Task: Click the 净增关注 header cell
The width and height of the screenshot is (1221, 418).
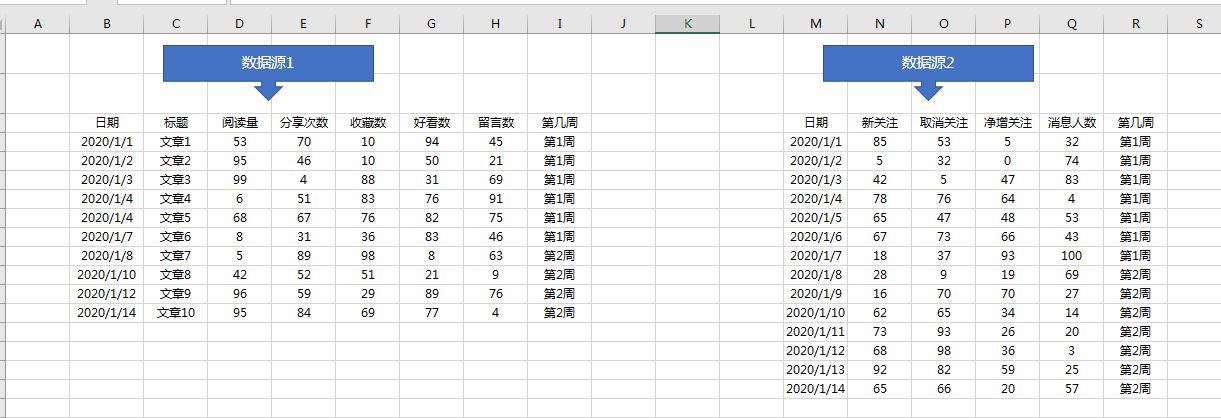Action: point(1007,123)
